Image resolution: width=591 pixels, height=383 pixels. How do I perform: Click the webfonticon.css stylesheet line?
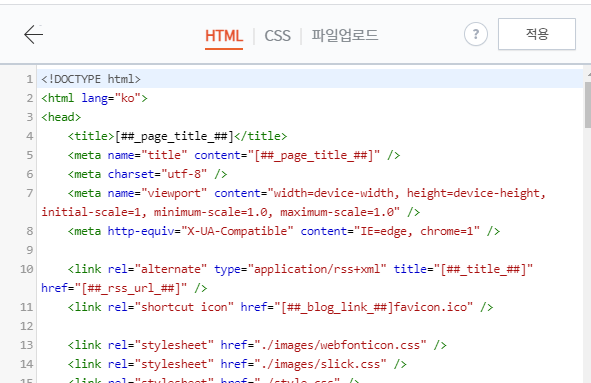[257, 345]
